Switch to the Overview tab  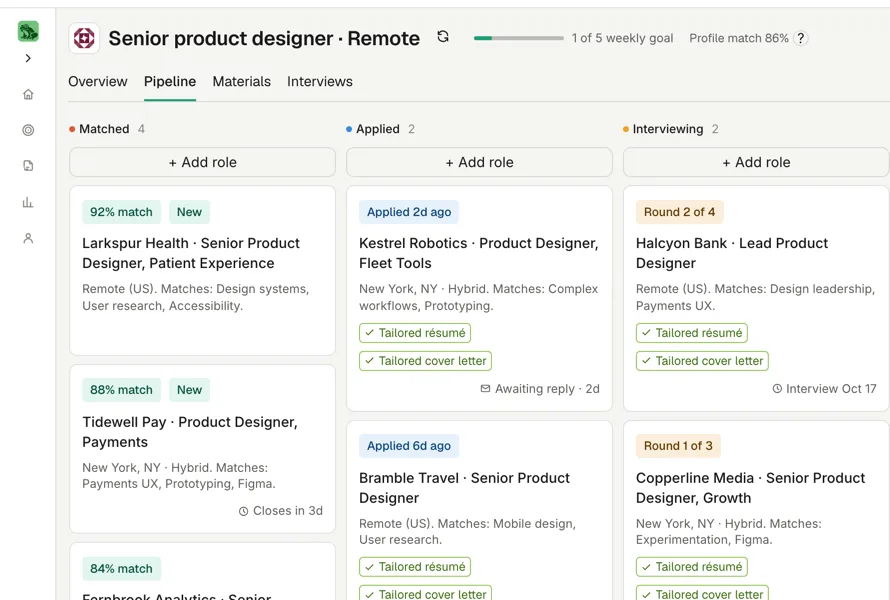coord(98,81)
